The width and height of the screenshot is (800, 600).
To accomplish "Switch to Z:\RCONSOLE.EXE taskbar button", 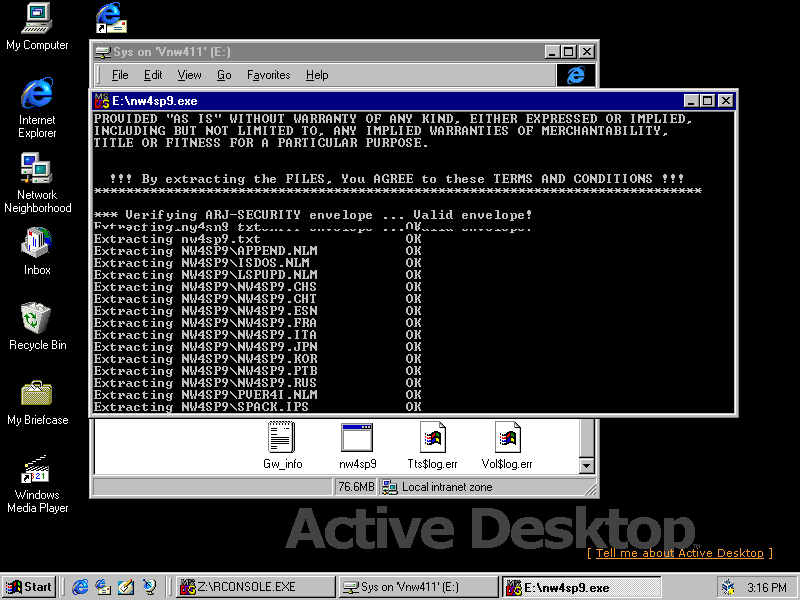I will coord(256,587).
